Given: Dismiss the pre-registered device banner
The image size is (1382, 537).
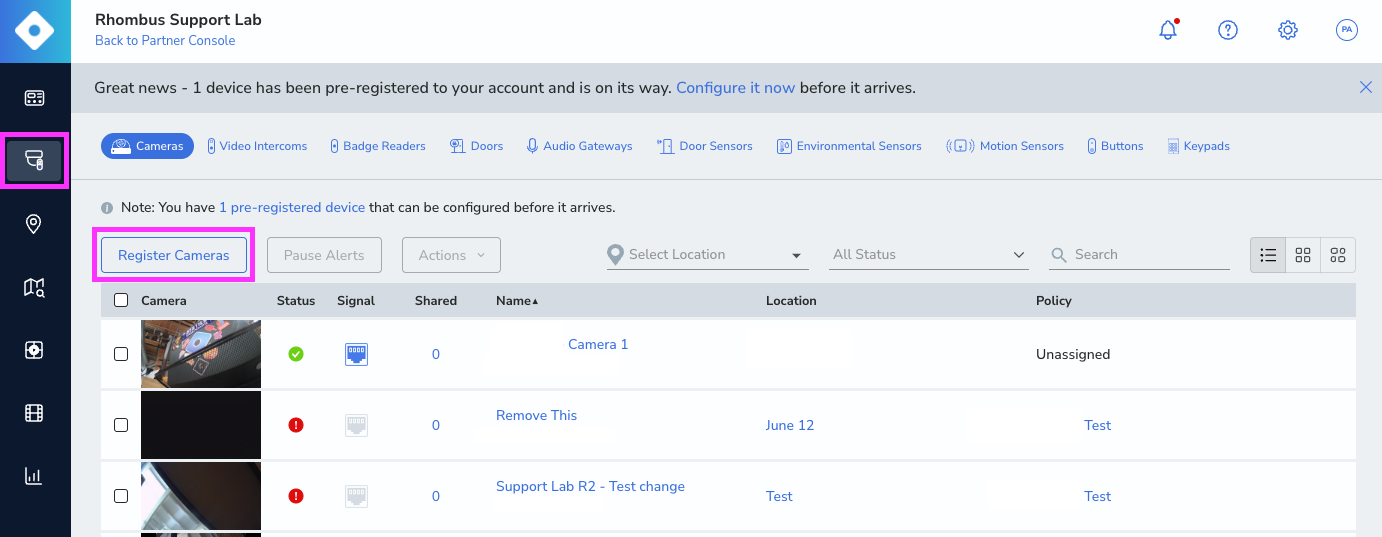Looking at the screenshot, I should coord(1365,88).
